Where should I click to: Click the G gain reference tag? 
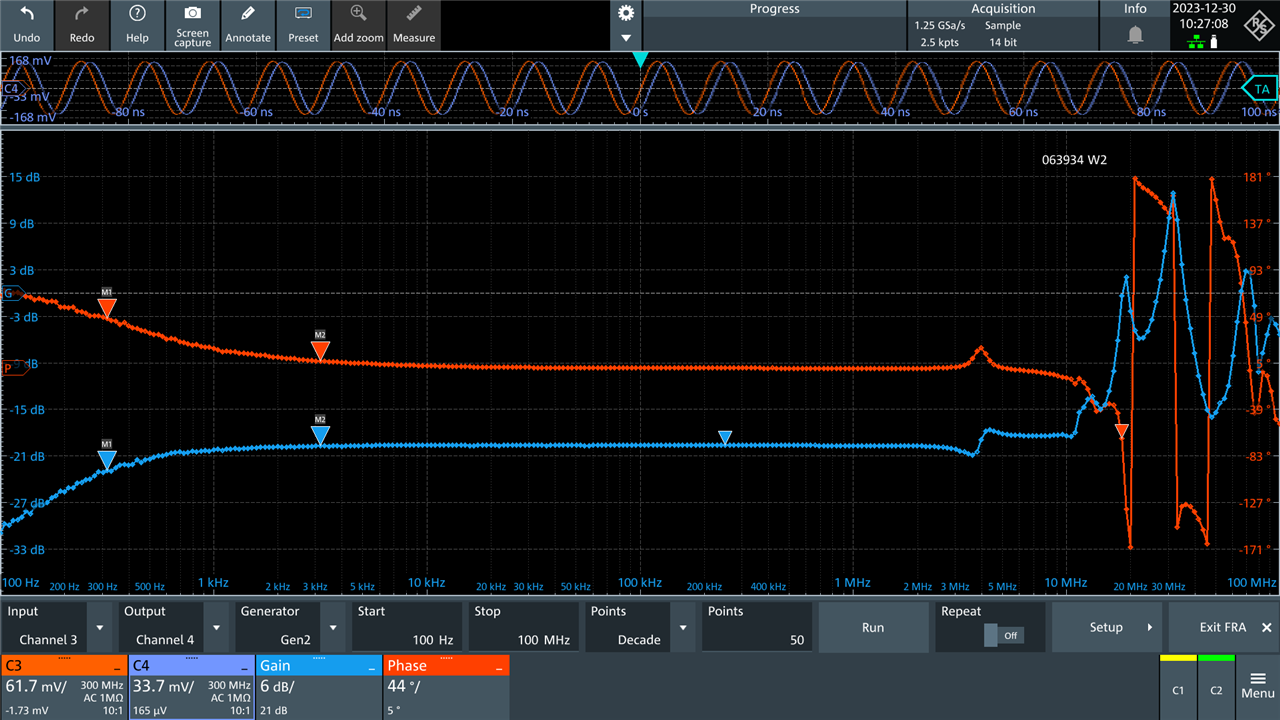point(11,293)
